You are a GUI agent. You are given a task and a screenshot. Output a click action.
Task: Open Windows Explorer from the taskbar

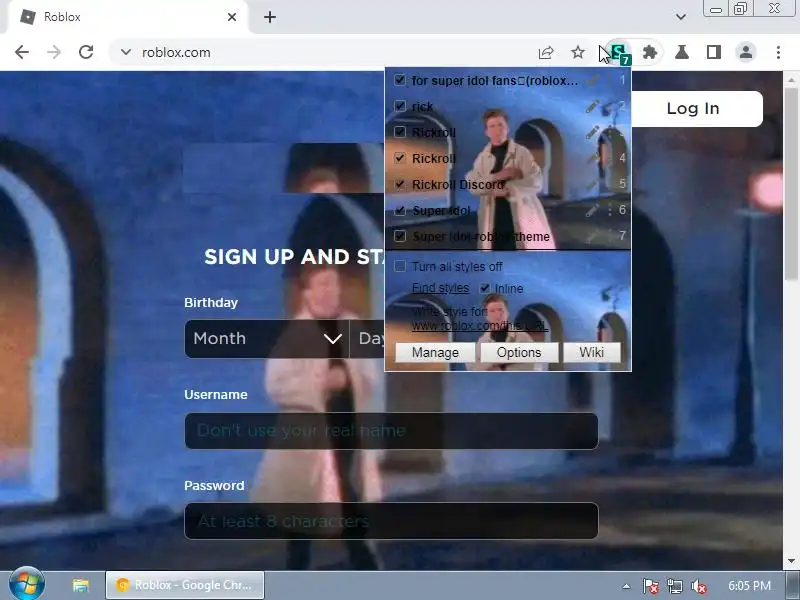click(x=81, y=585)
